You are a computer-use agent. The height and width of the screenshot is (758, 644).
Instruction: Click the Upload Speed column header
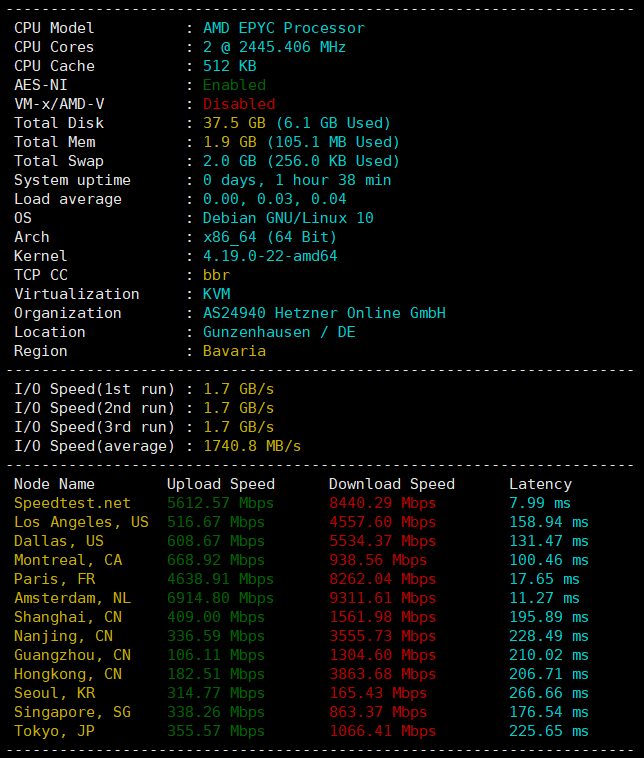220,484
